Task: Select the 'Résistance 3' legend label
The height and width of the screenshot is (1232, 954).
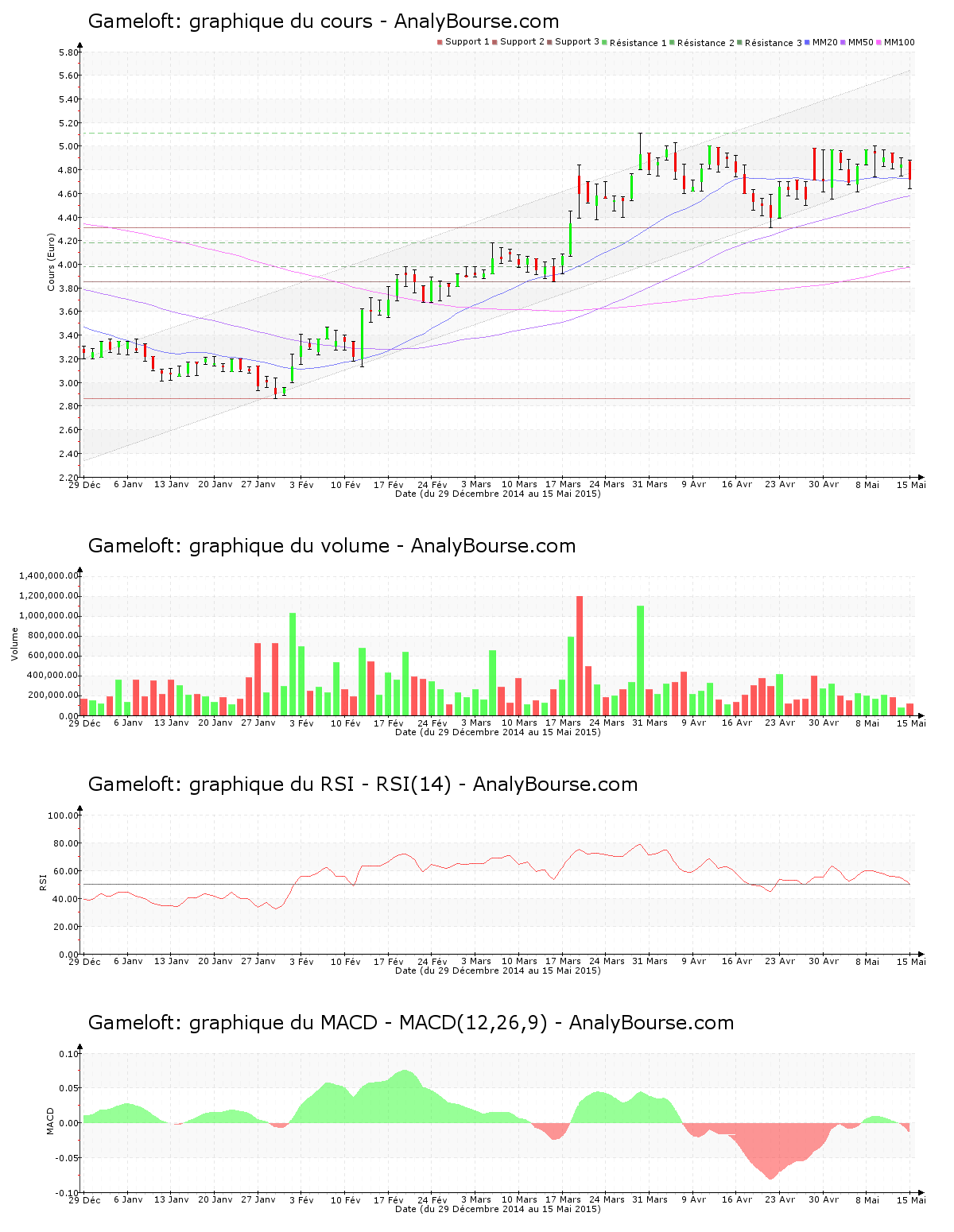Action: (x=774, y=43)
